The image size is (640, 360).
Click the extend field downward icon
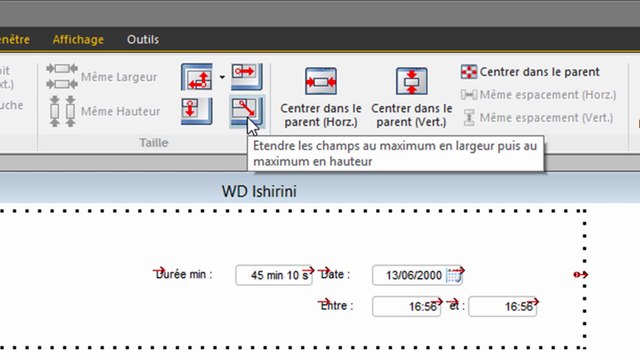197,111
